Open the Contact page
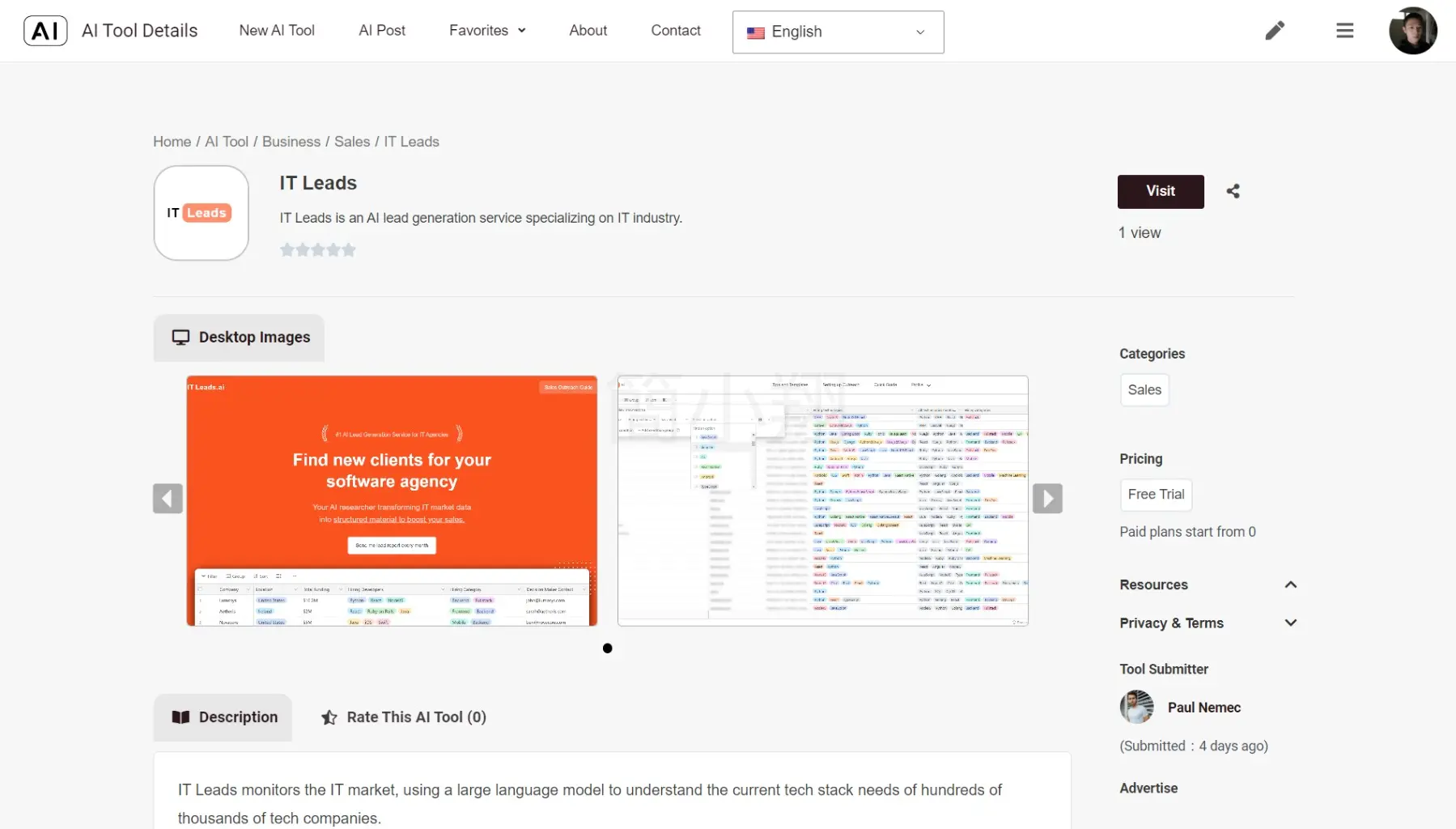This screenshot has width=1456, height=829. pyautogui.click(x=676, y=31)
